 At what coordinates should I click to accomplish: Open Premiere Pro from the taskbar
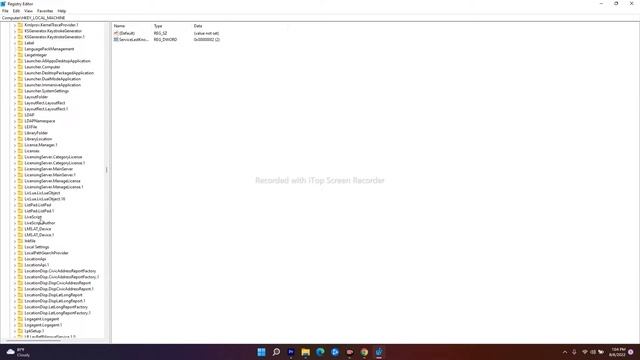[291, 352]
